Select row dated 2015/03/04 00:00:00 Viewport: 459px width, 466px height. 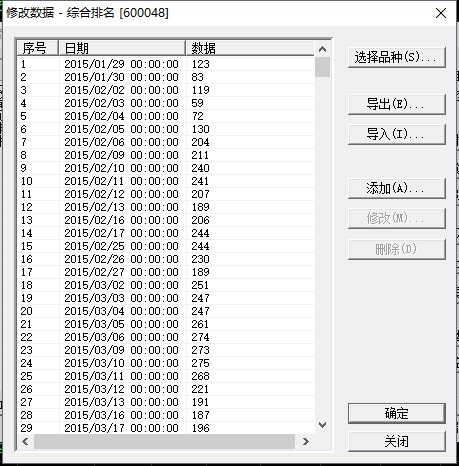click(166, 311)
